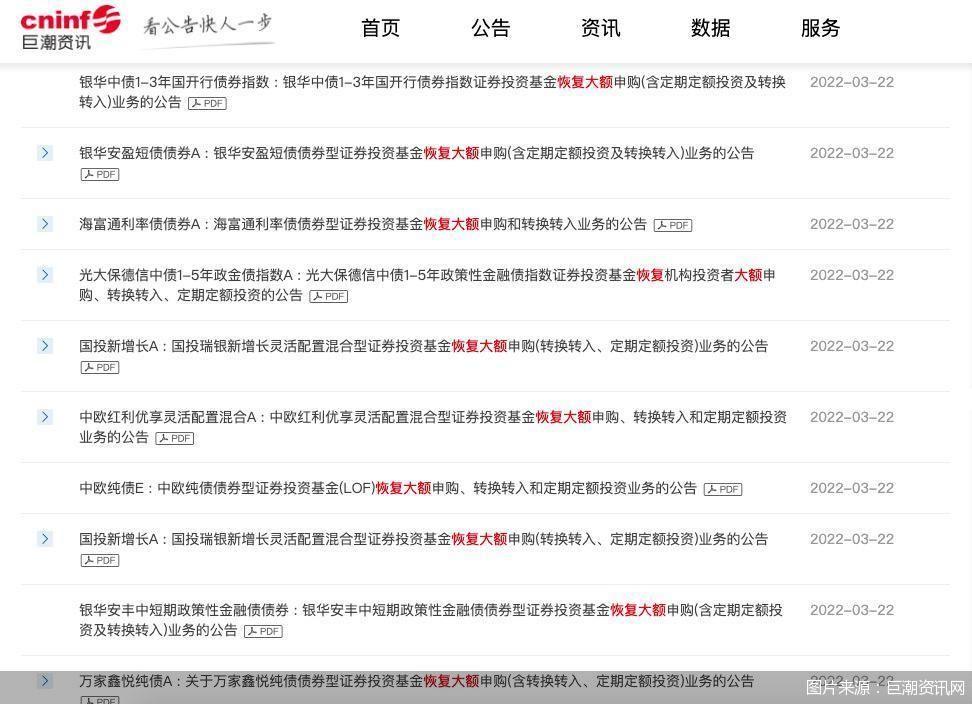Open the 服务 navigation menu
This screenshot has height=704, width=972.
tap(820, 28)
